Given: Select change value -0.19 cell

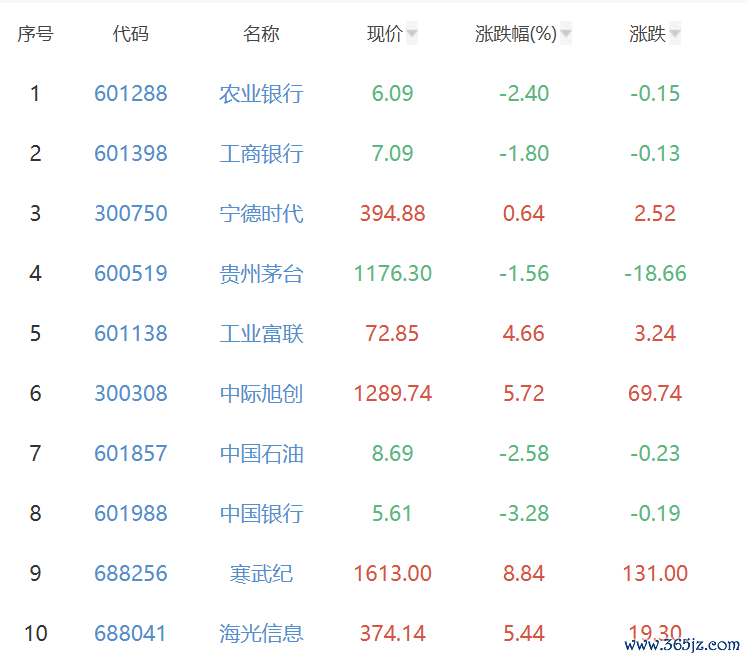Looking at the screenshot, I should (655, 514).
